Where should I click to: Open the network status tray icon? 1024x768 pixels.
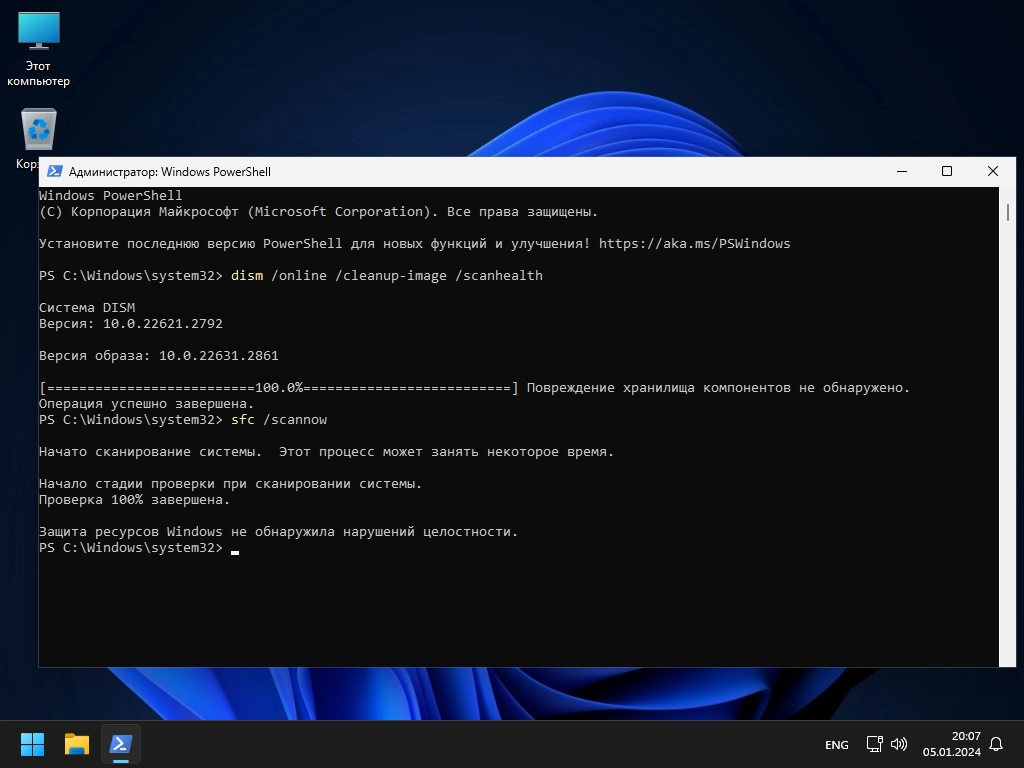pyautogui.click(x=874, y=744)
